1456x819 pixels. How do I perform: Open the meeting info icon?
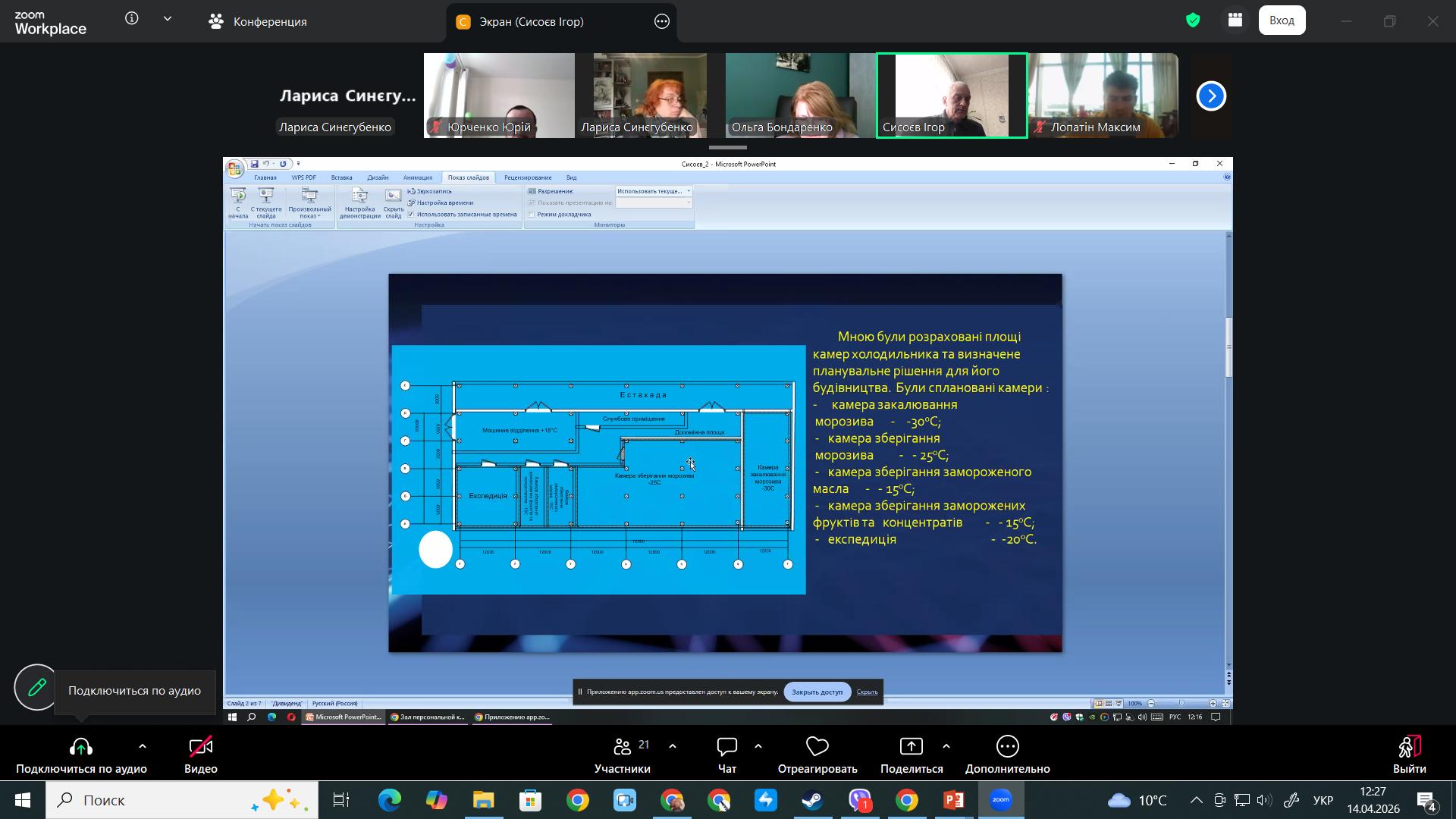point(132,19)
